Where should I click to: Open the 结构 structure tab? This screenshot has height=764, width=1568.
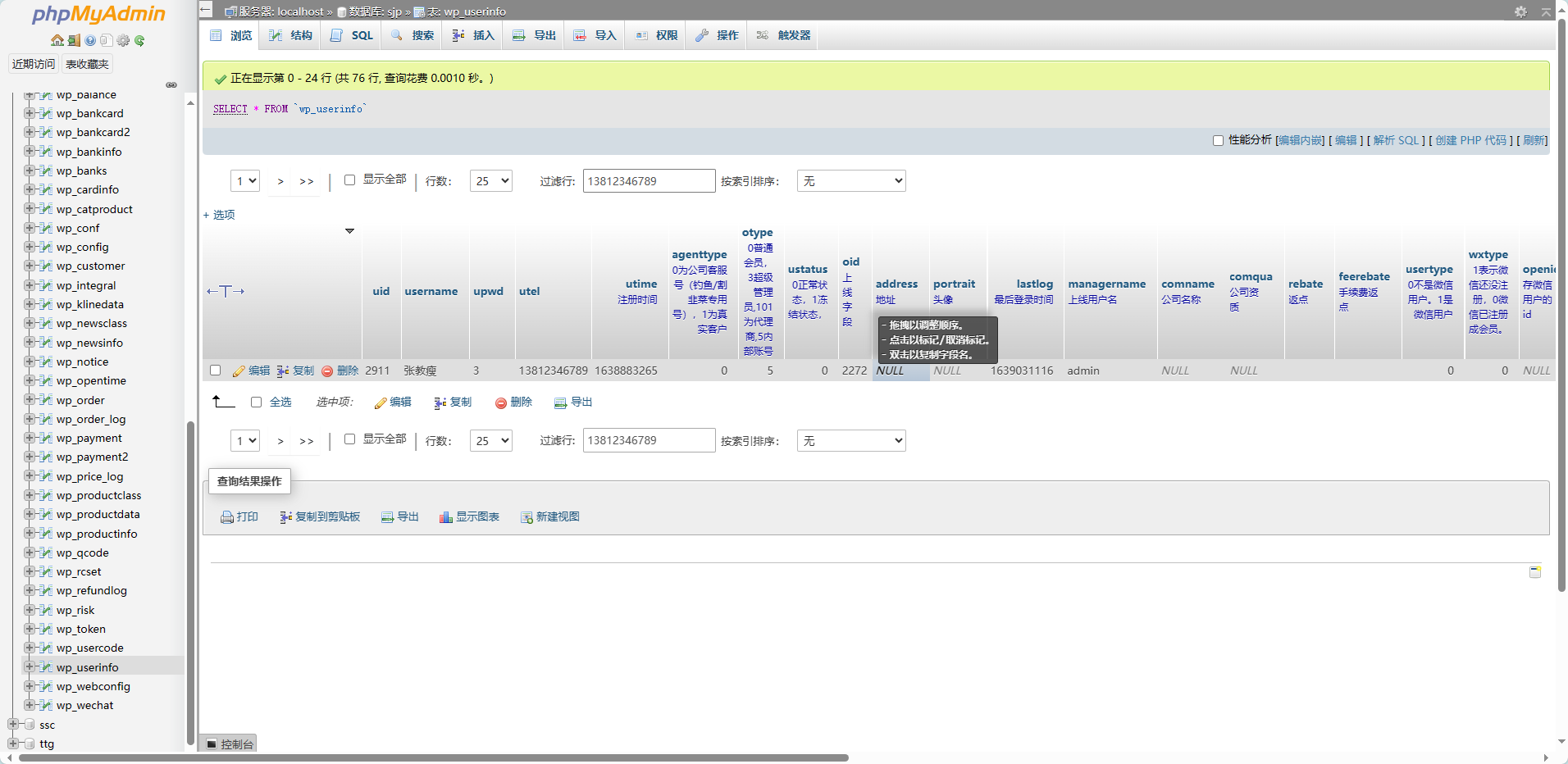click(x=291, y=35)
